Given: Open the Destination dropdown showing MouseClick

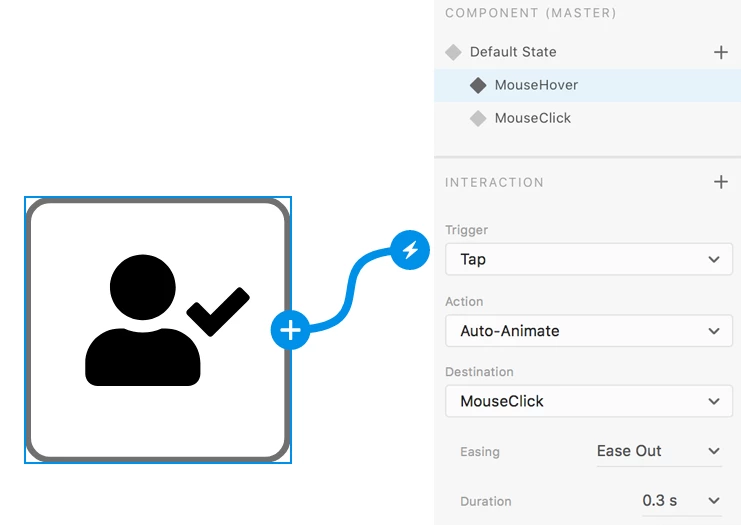Looking at the screenshot, I should click(589, 401).
